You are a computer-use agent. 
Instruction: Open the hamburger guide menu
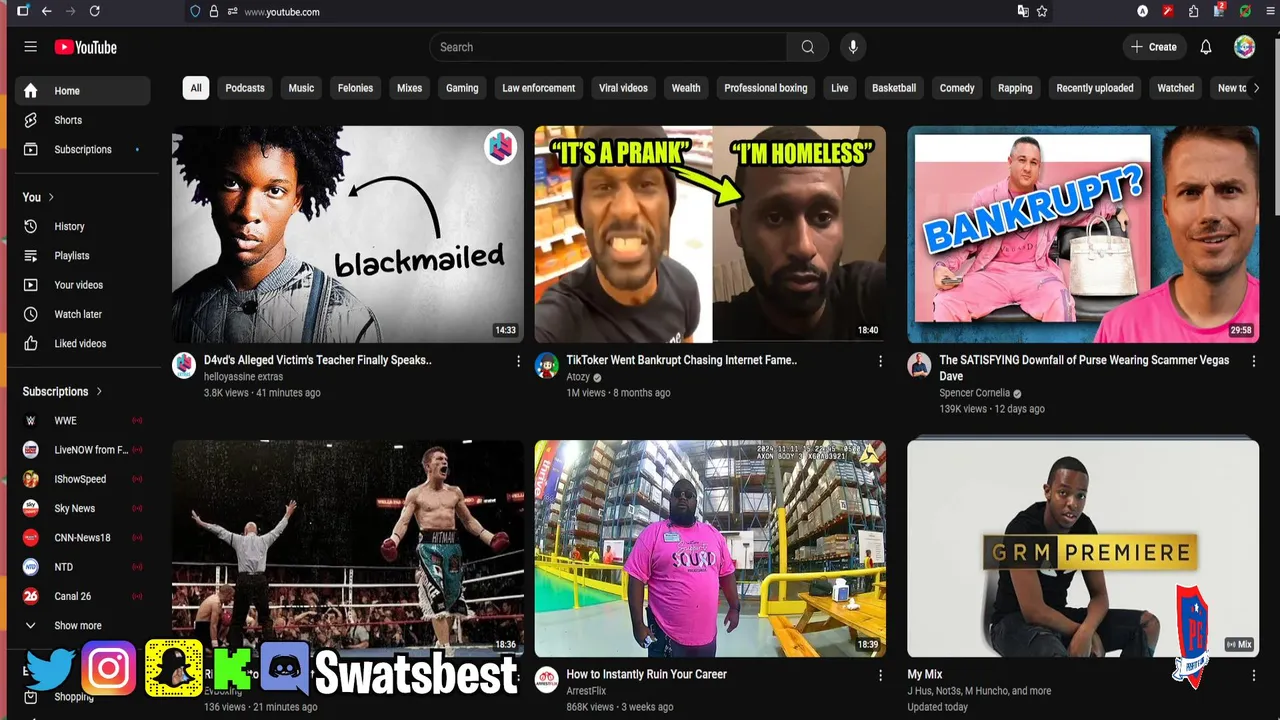click(x=30, y=47)
